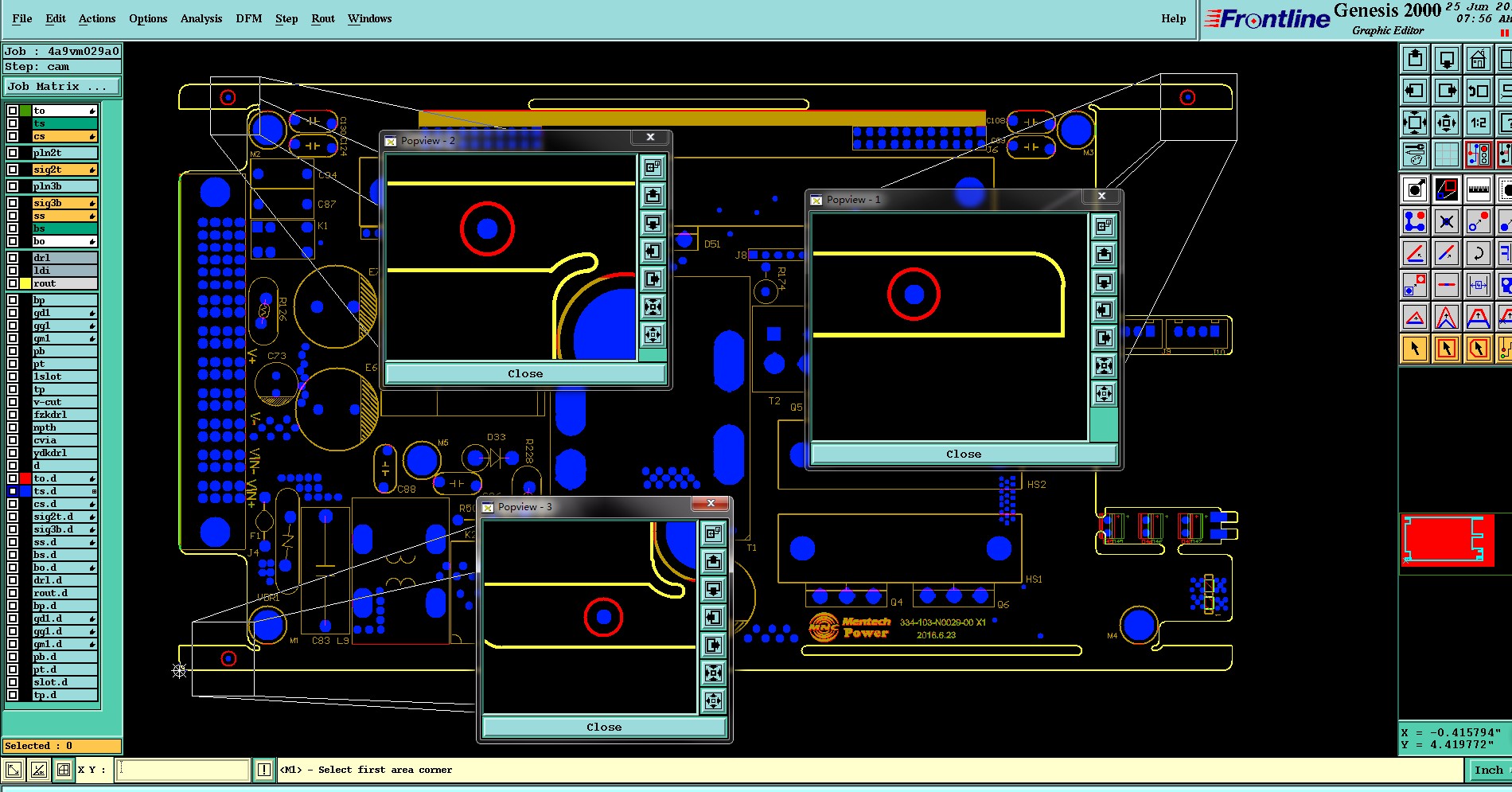The width and height of the screenshot is (1512, 792).
Task: Click the previous zoom icon
Action: 1479,91
